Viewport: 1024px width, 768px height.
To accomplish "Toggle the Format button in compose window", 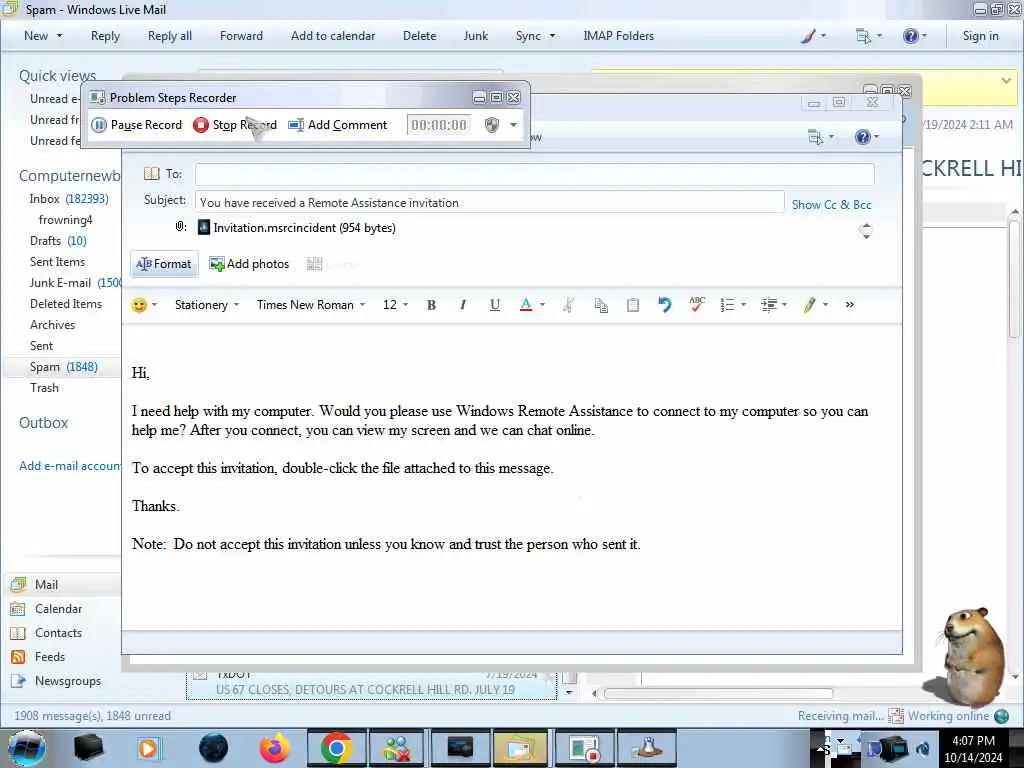I will (164, 264).
